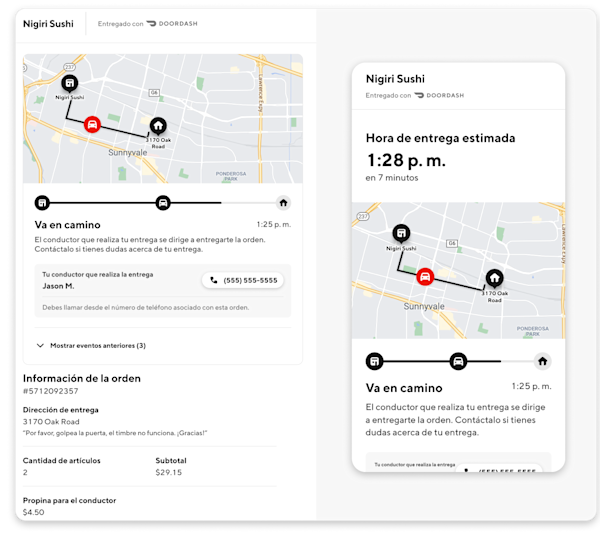
Task: Call the driver at (555) 555-5555
Action: coord(243,280)
